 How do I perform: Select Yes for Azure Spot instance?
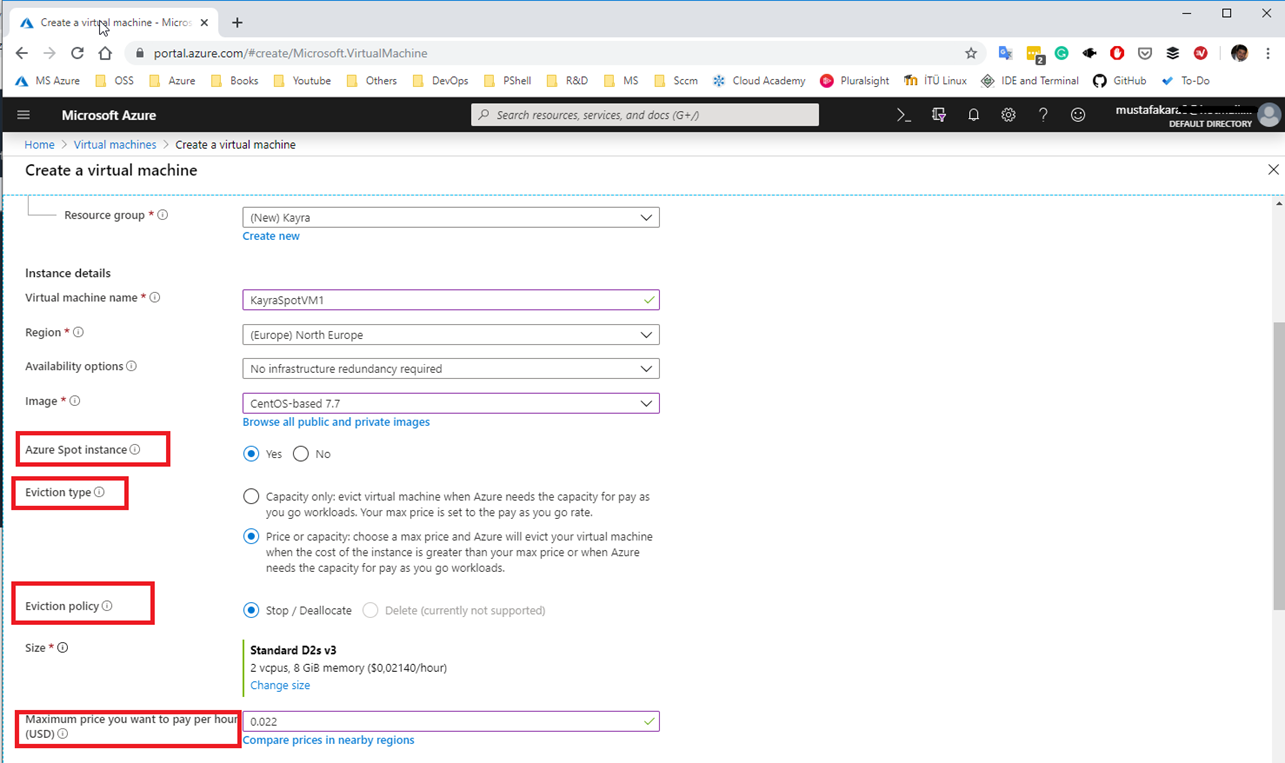point(251,454)
